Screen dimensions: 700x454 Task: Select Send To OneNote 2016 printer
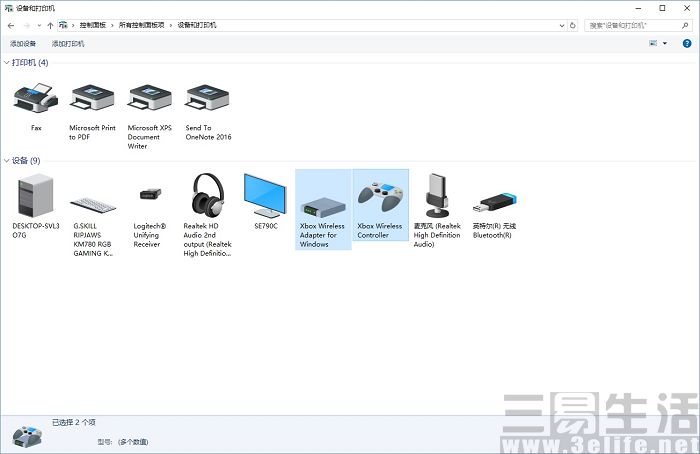208,98
